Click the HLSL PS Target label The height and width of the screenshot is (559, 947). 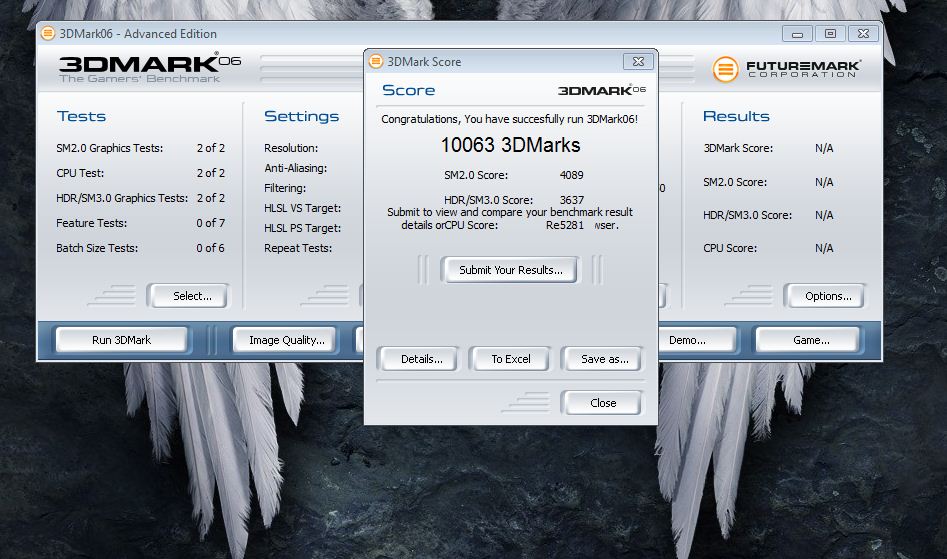[x=302, y=228]
